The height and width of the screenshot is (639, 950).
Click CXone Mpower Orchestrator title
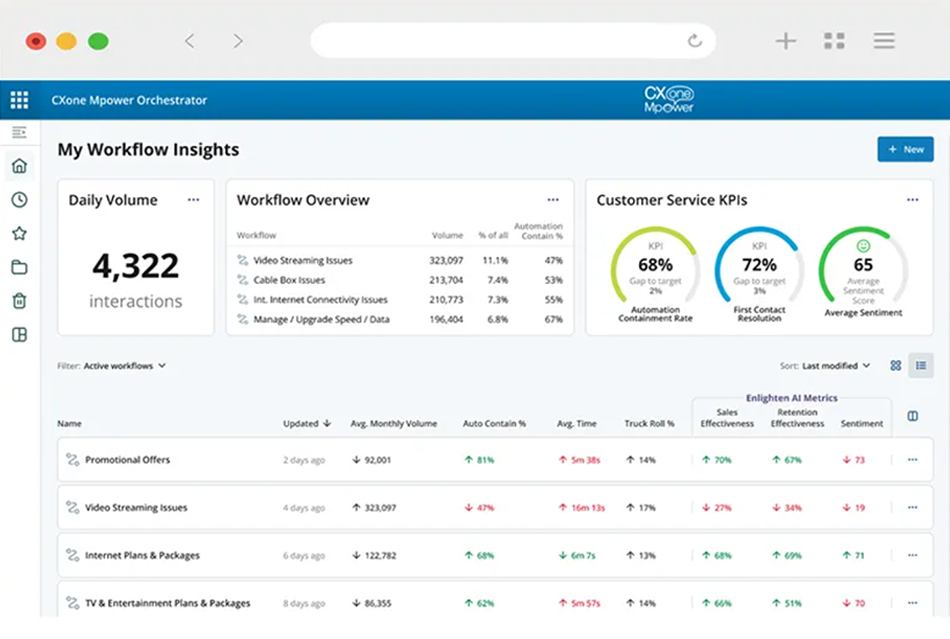[x=129, y=100]
